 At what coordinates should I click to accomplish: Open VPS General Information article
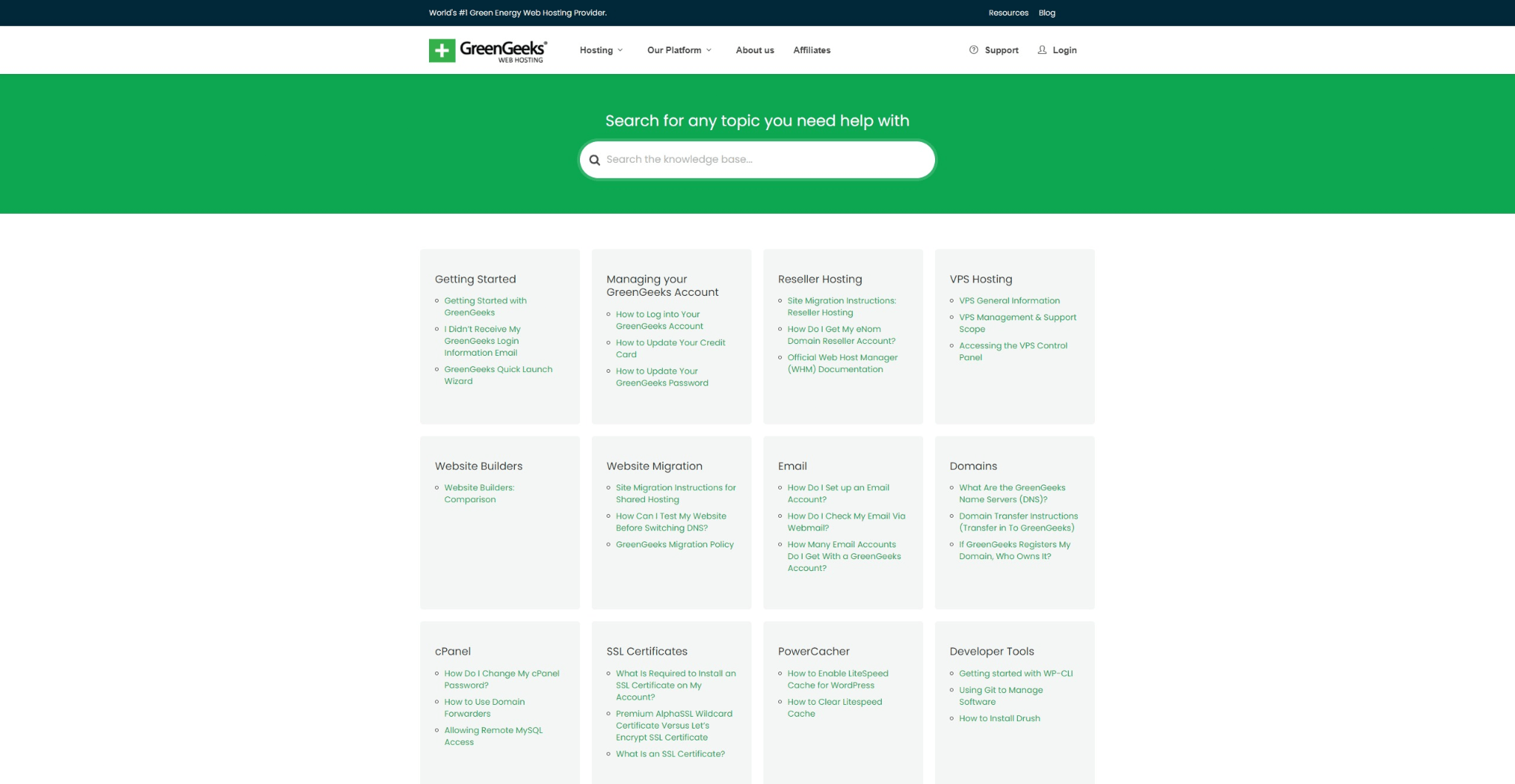coord(1009,300)
